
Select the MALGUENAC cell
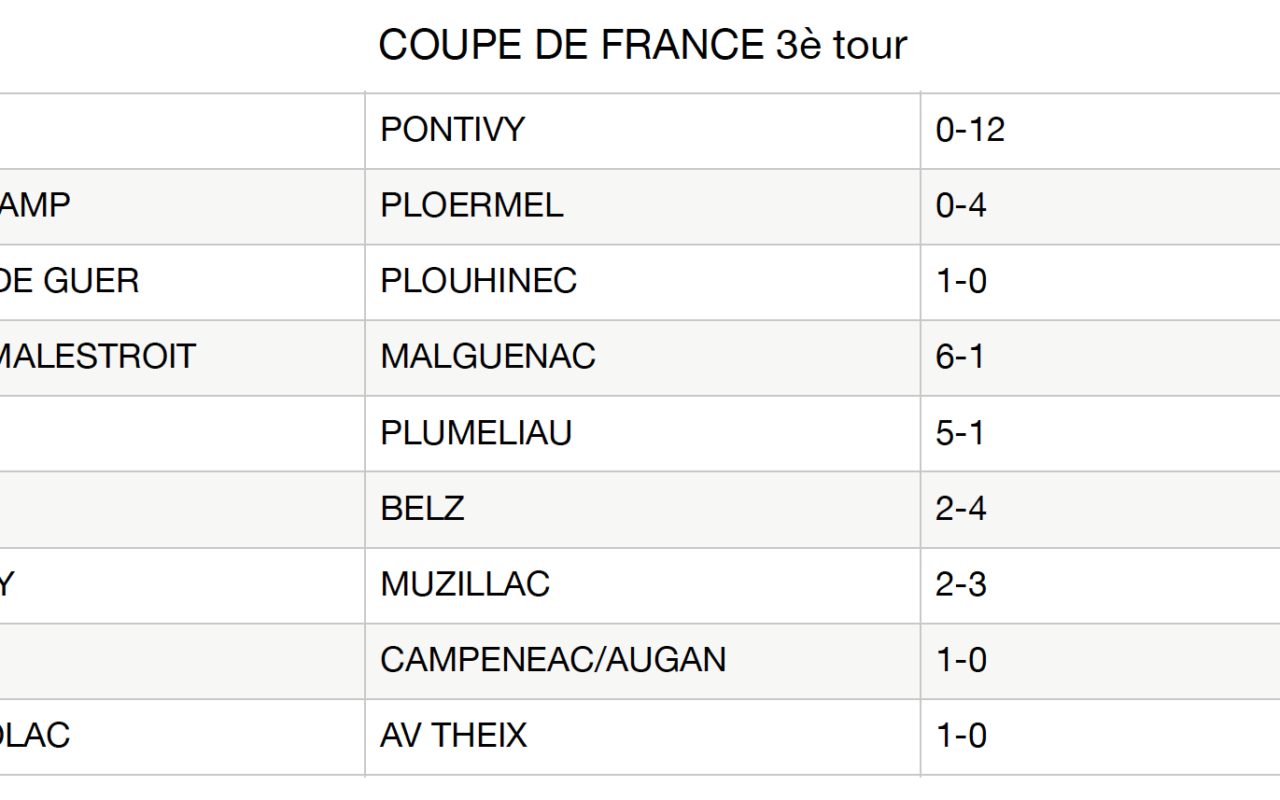pyautogui.click(x=487, y=357)
